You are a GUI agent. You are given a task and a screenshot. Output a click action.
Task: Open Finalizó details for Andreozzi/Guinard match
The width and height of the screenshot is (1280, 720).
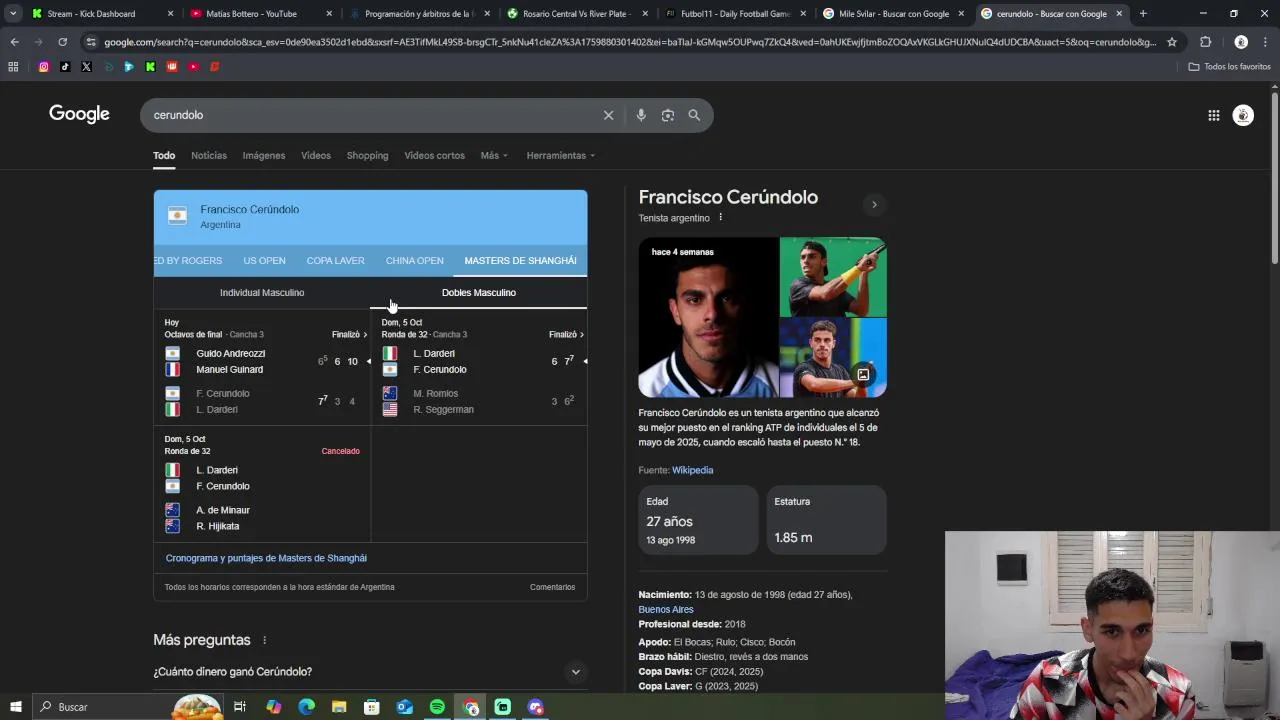pyautogui.click(x=349, y=335)
